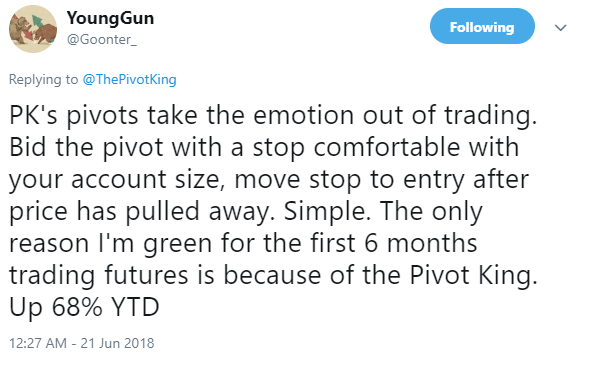Click the 'Bid the pivot' sentence start

(86, 147)
